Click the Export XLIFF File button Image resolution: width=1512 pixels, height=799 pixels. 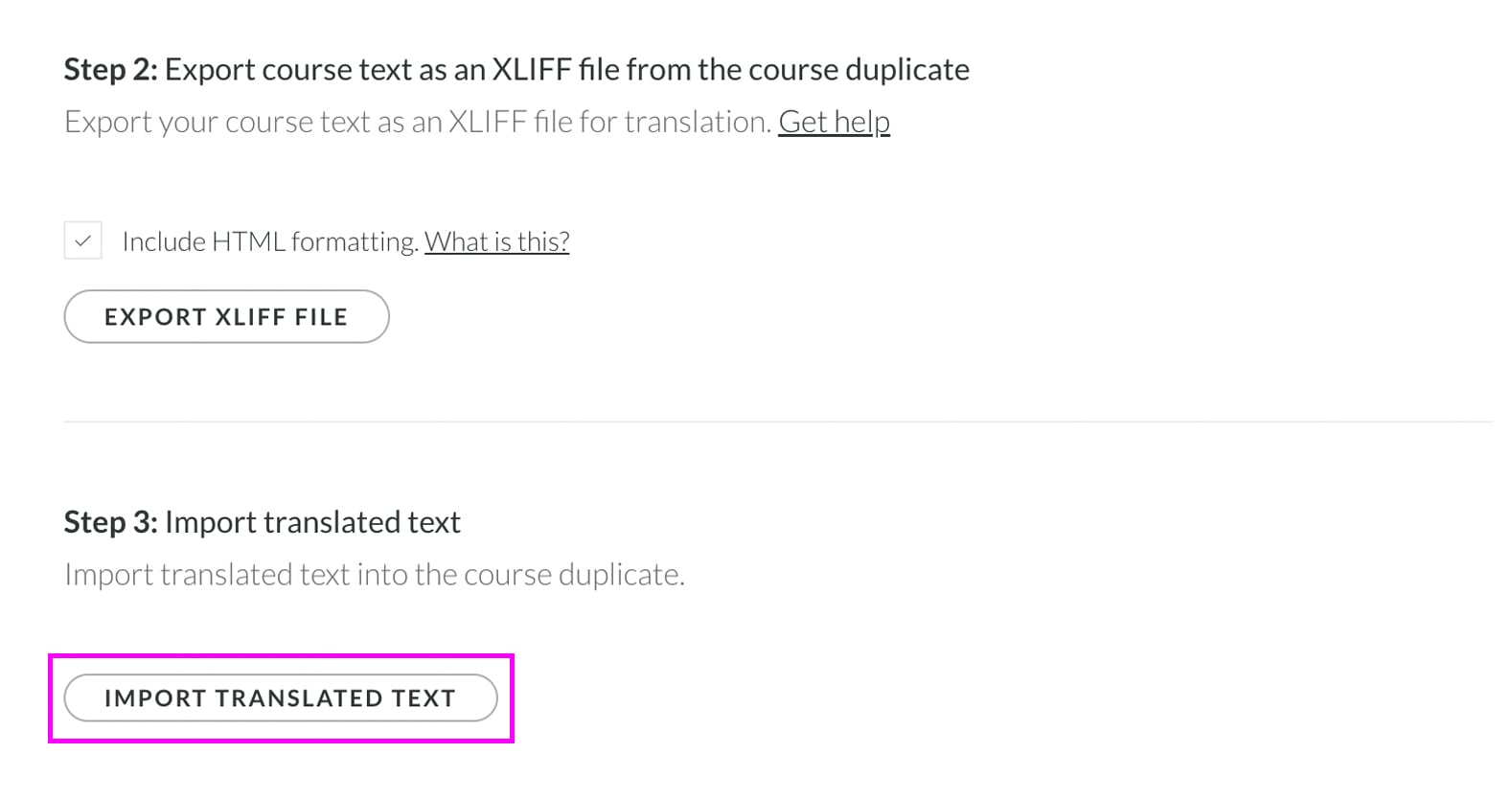(x=226, y=316)
